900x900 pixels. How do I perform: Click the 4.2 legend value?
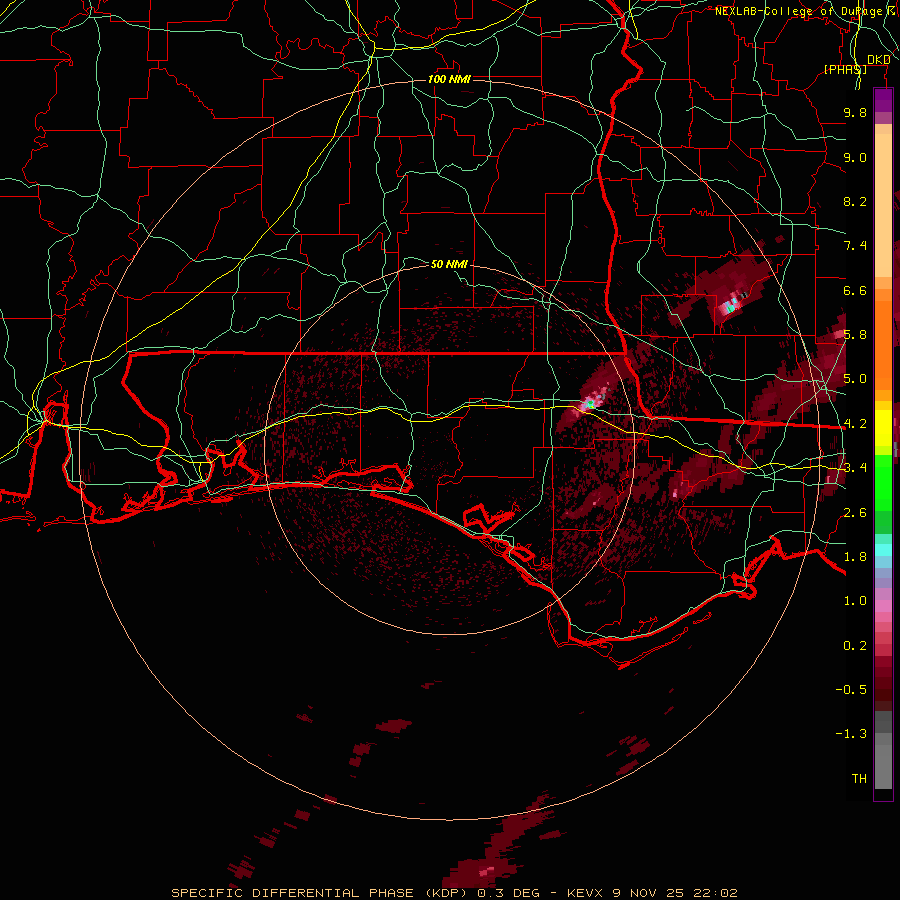pos(855,424)
